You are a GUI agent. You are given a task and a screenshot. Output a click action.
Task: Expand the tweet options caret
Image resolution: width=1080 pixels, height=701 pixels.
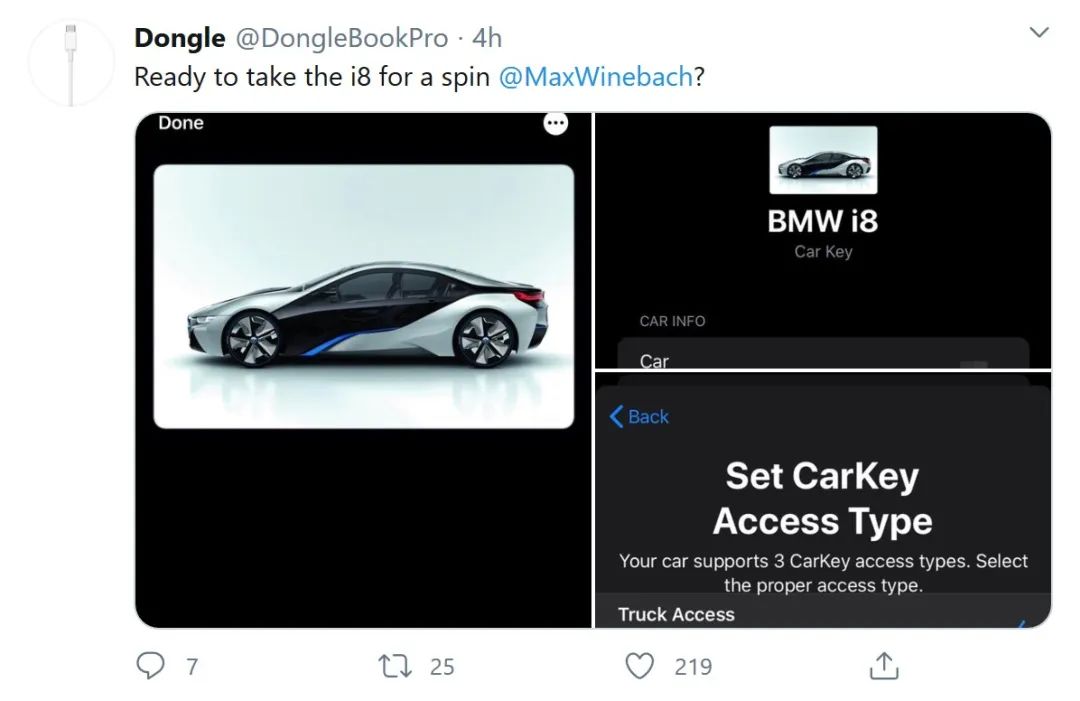click(x=1039, y=33)
